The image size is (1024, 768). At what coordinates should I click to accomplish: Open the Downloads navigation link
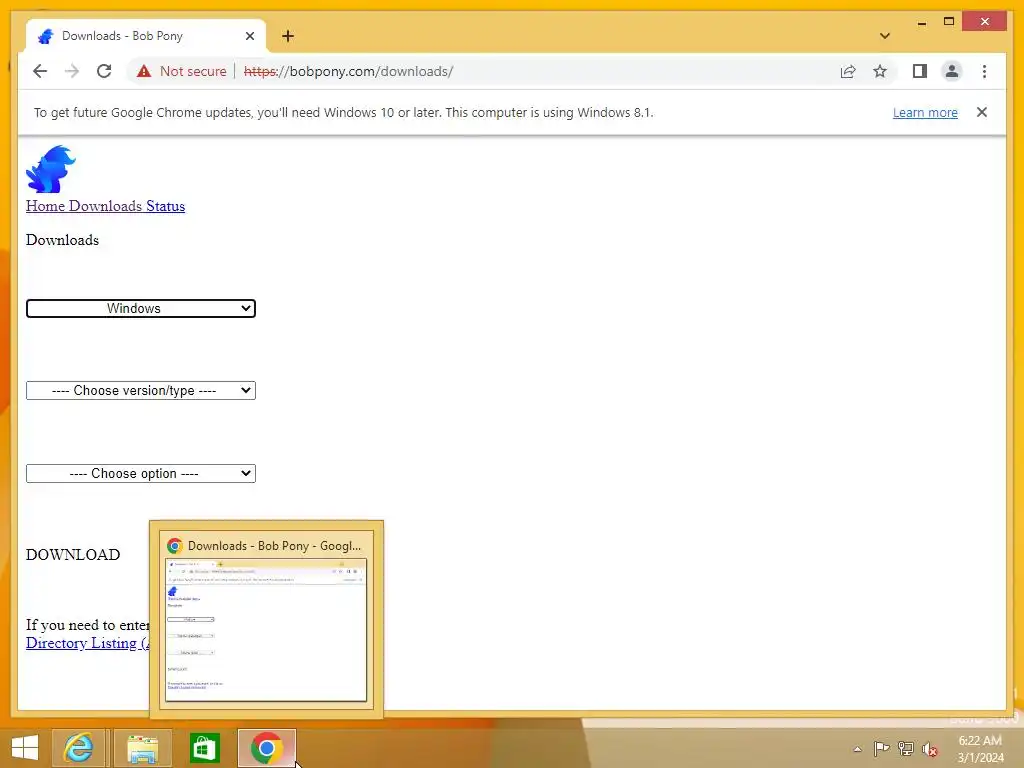coord(105,206)
